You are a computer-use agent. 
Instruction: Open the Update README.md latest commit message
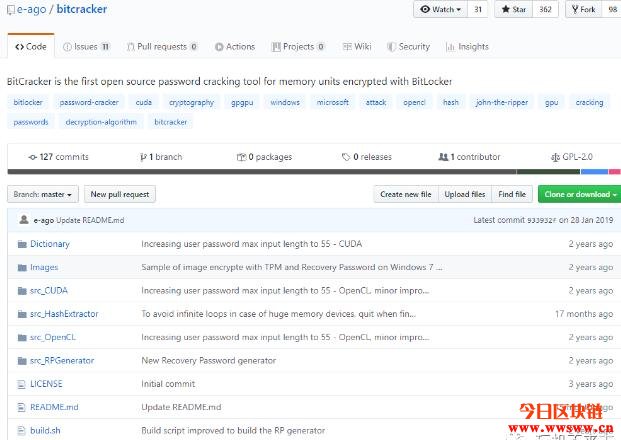[x=90, y=220]
